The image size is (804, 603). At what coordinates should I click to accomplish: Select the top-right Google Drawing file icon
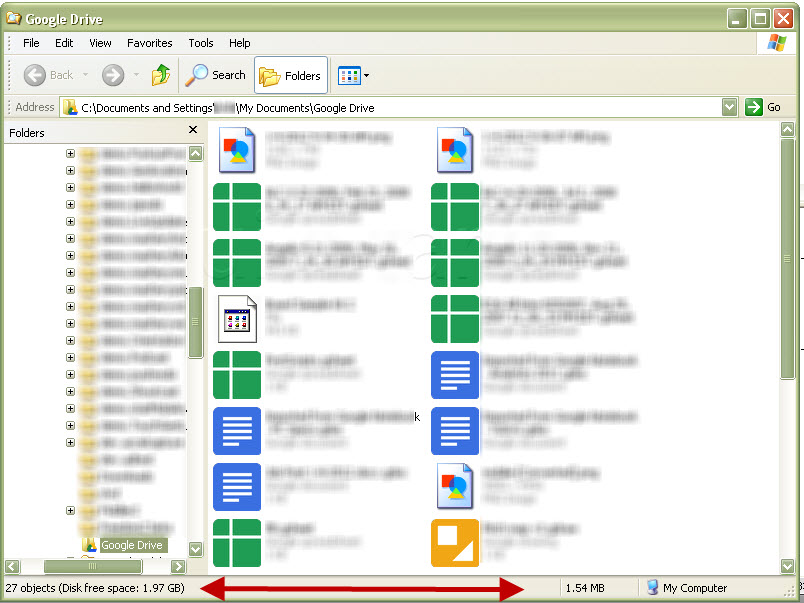454,150
